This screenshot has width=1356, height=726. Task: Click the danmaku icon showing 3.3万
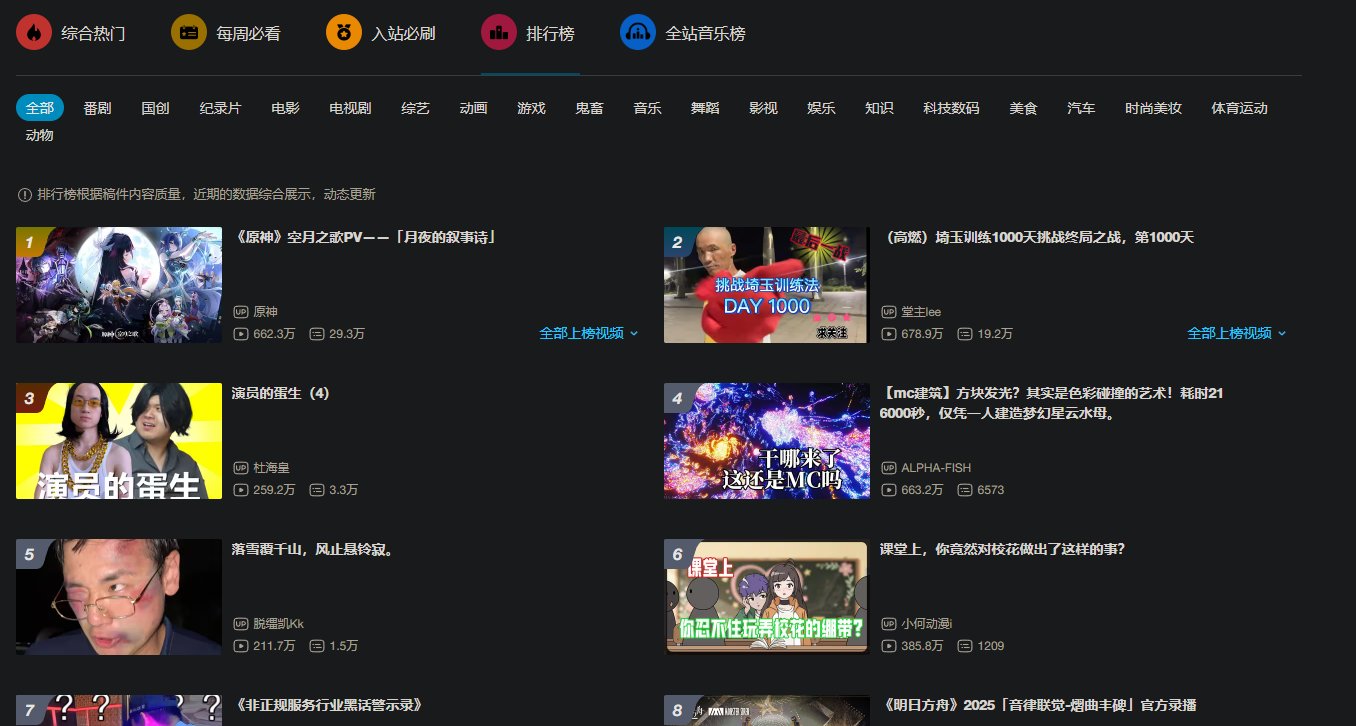tap(316, 490)
